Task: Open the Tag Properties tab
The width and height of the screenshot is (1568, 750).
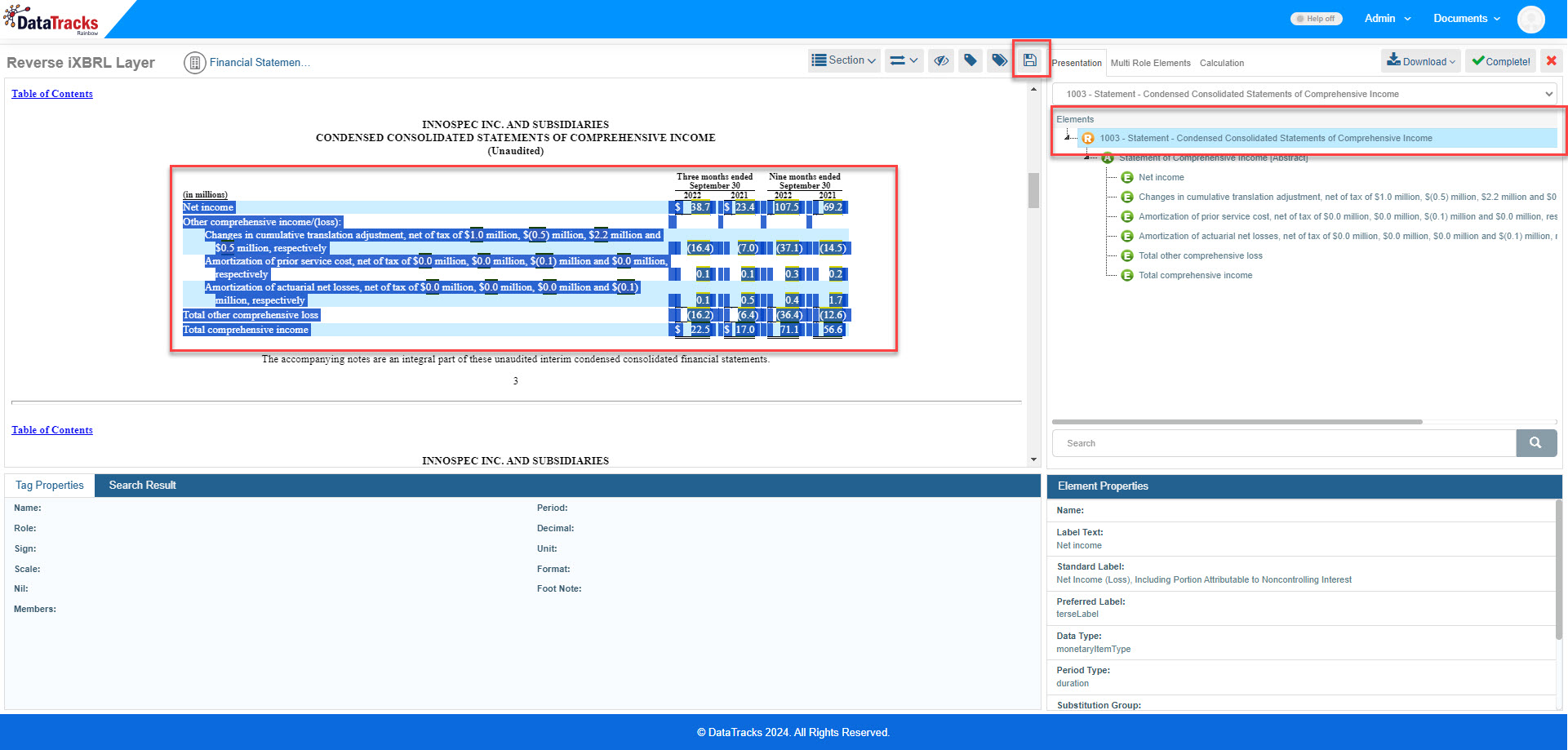Action: pyautogui.click(x=50, y=485)
